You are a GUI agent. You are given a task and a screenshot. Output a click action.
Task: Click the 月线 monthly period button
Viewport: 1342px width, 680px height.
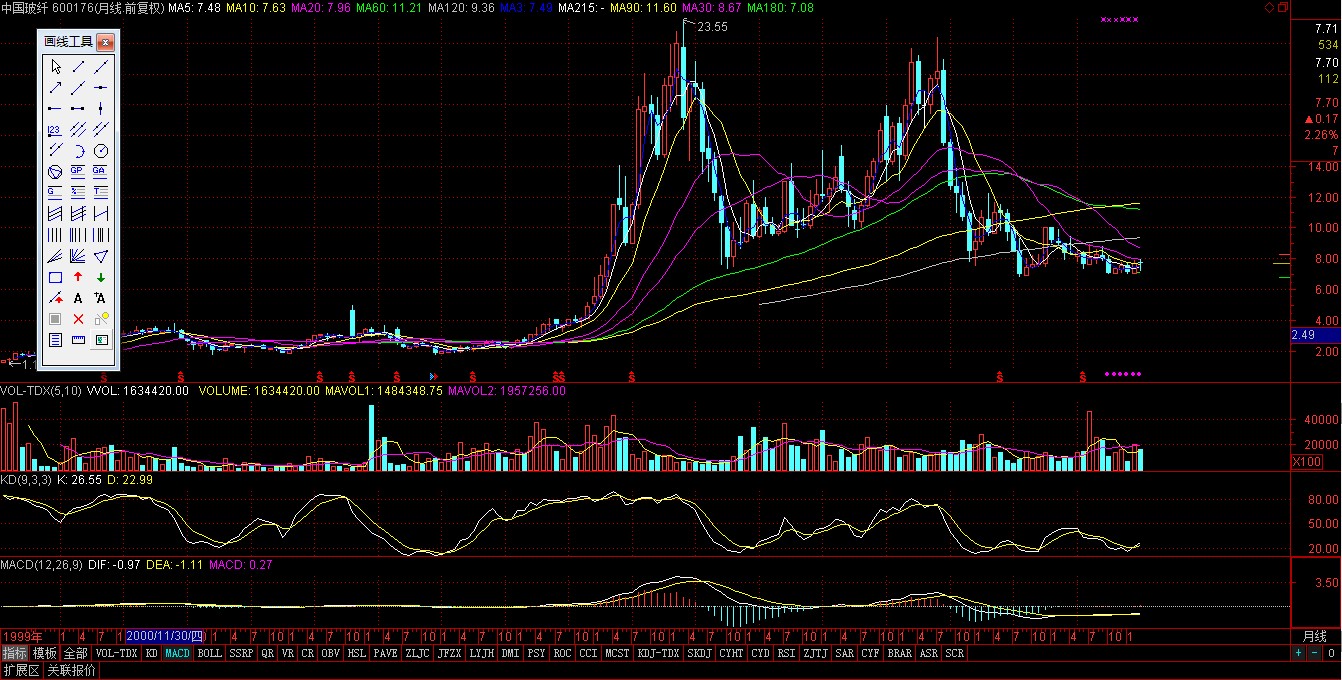1314,636
